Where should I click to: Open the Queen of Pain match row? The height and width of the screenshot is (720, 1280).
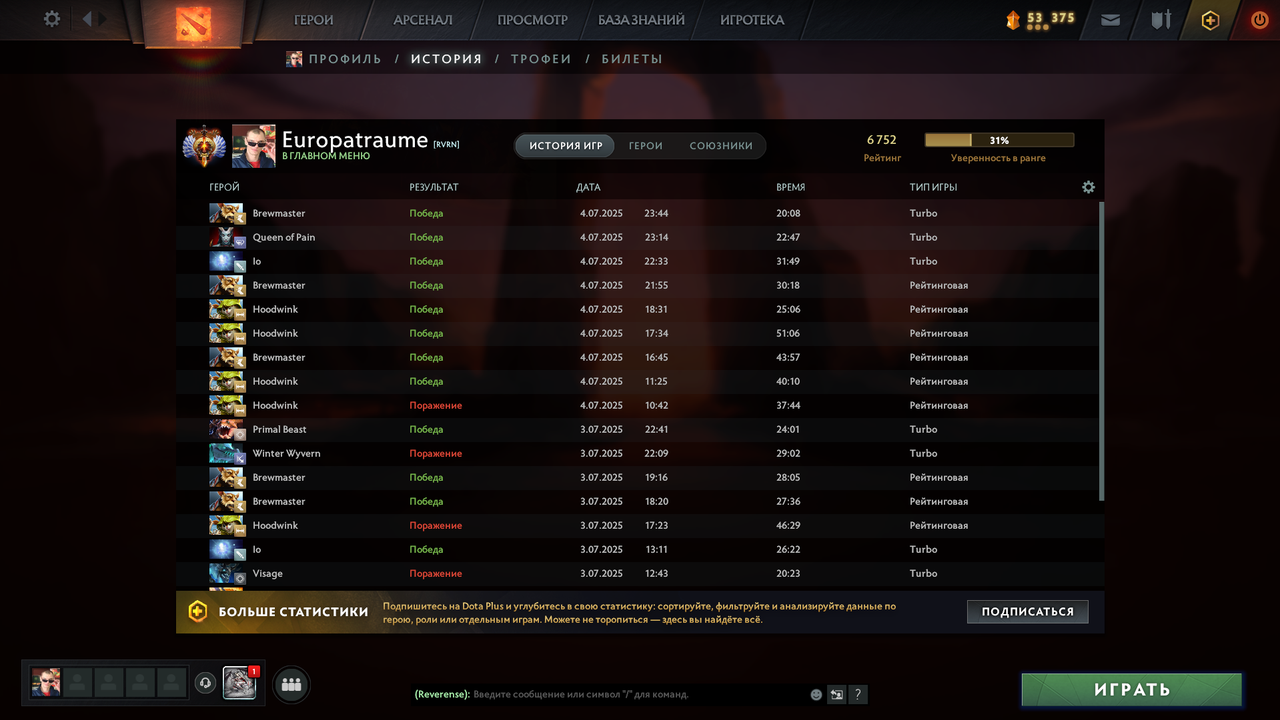(x=640, y=237)
